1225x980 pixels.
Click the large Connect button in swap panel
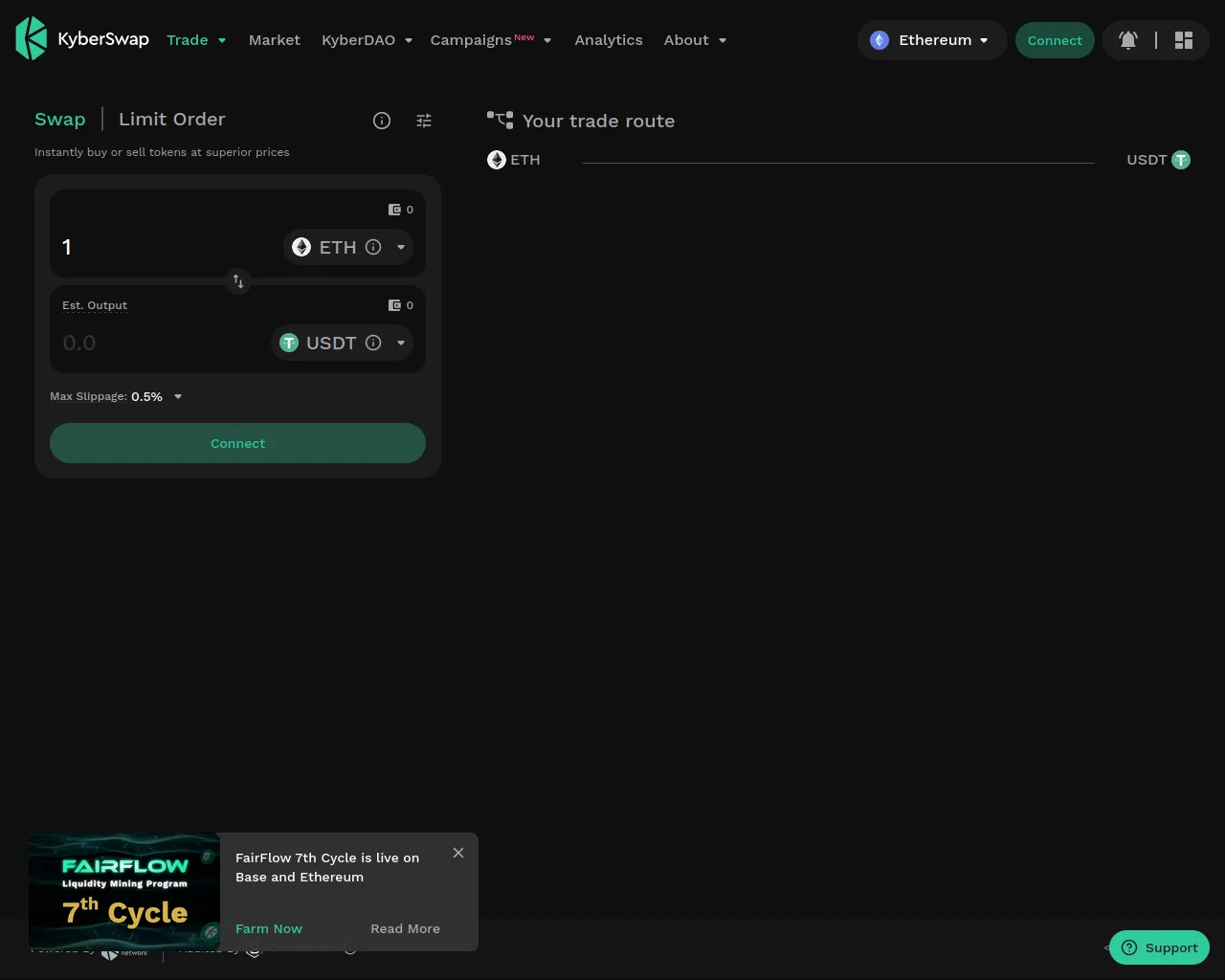pos(237,443)
